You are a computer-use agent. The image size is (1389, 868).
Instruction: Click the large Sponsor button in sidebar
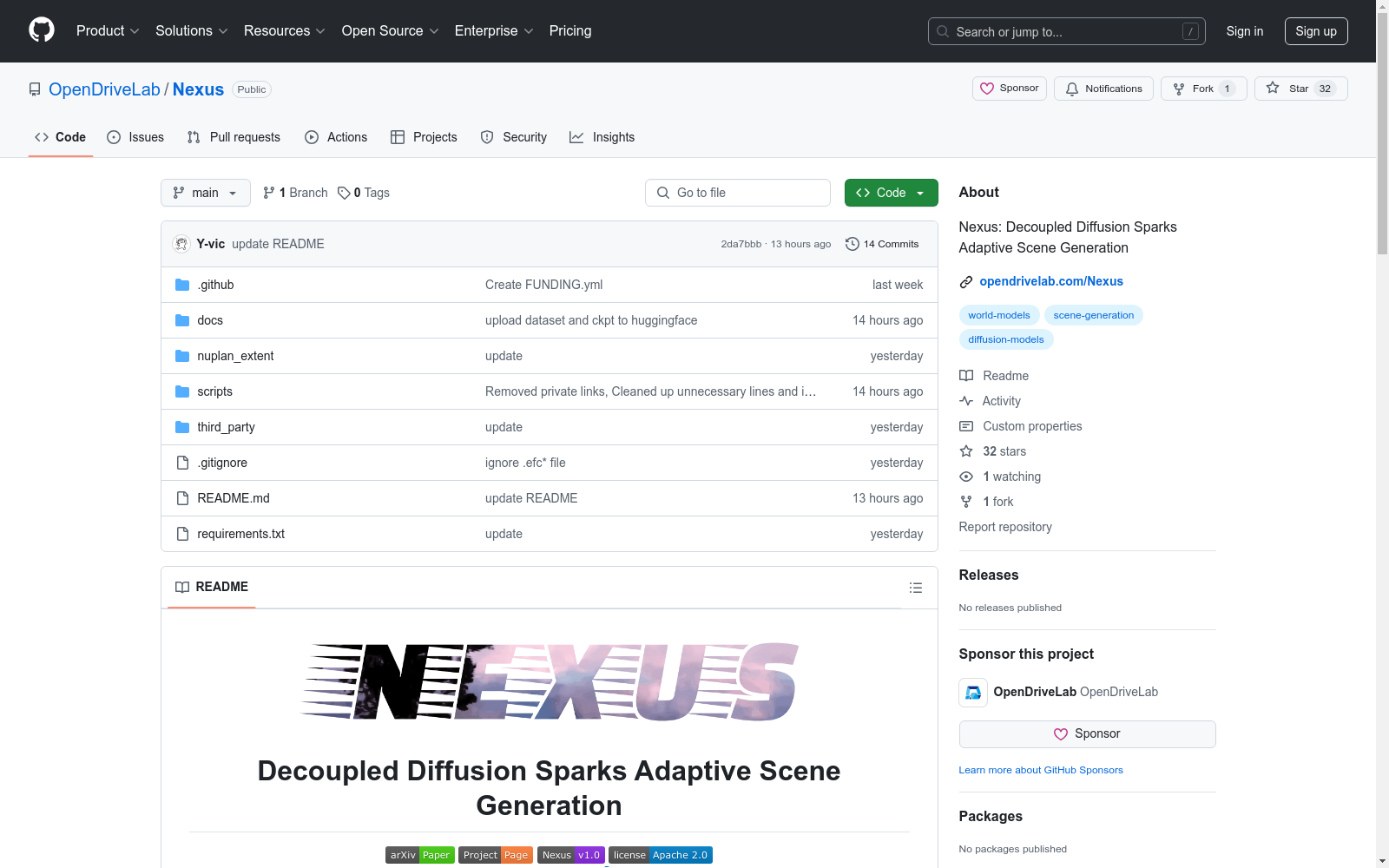[x=1087, y=734]
